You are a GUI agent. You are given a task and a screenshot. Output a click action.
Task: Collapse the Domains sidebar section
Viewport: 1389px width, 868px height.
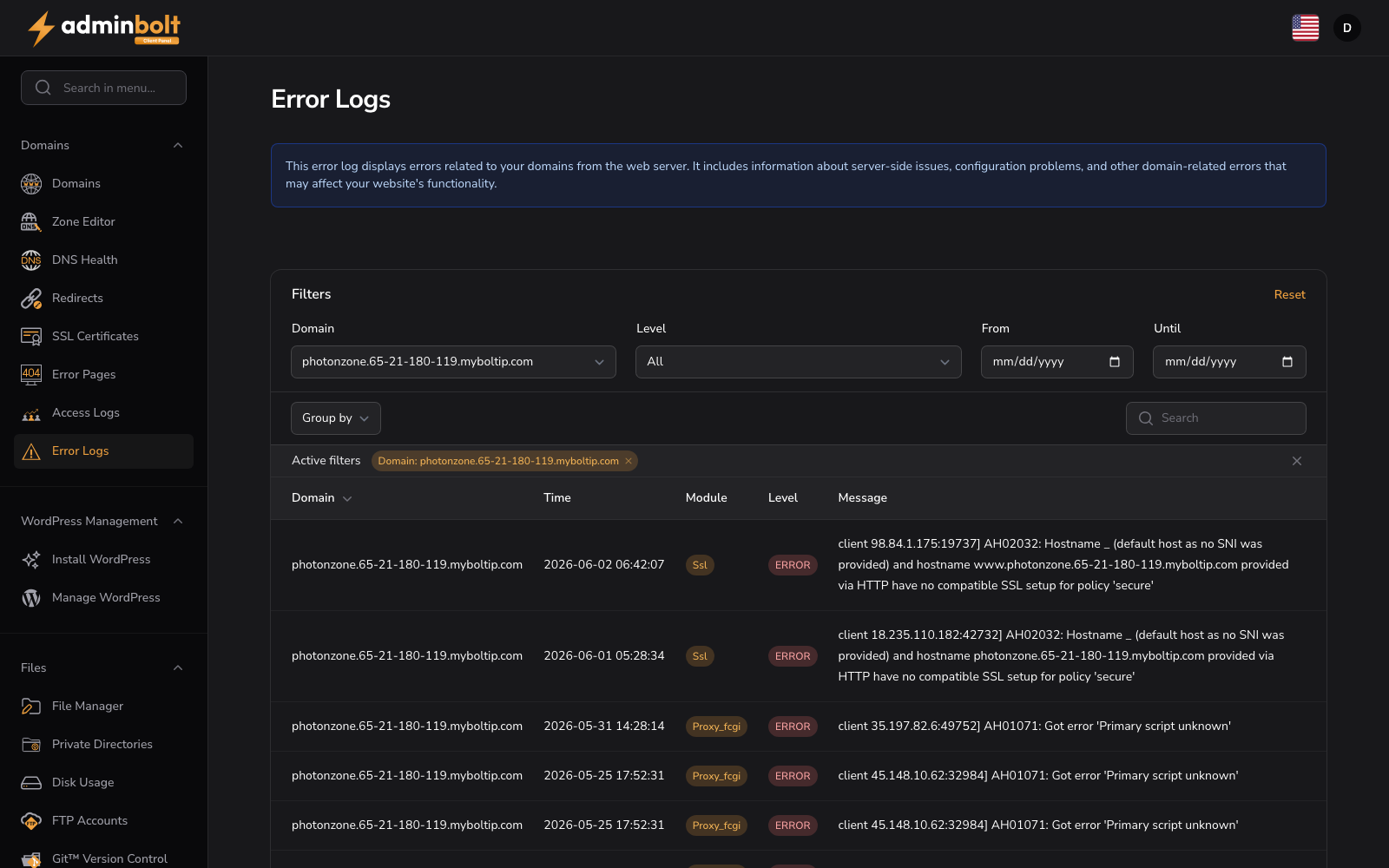coord(178,145)
